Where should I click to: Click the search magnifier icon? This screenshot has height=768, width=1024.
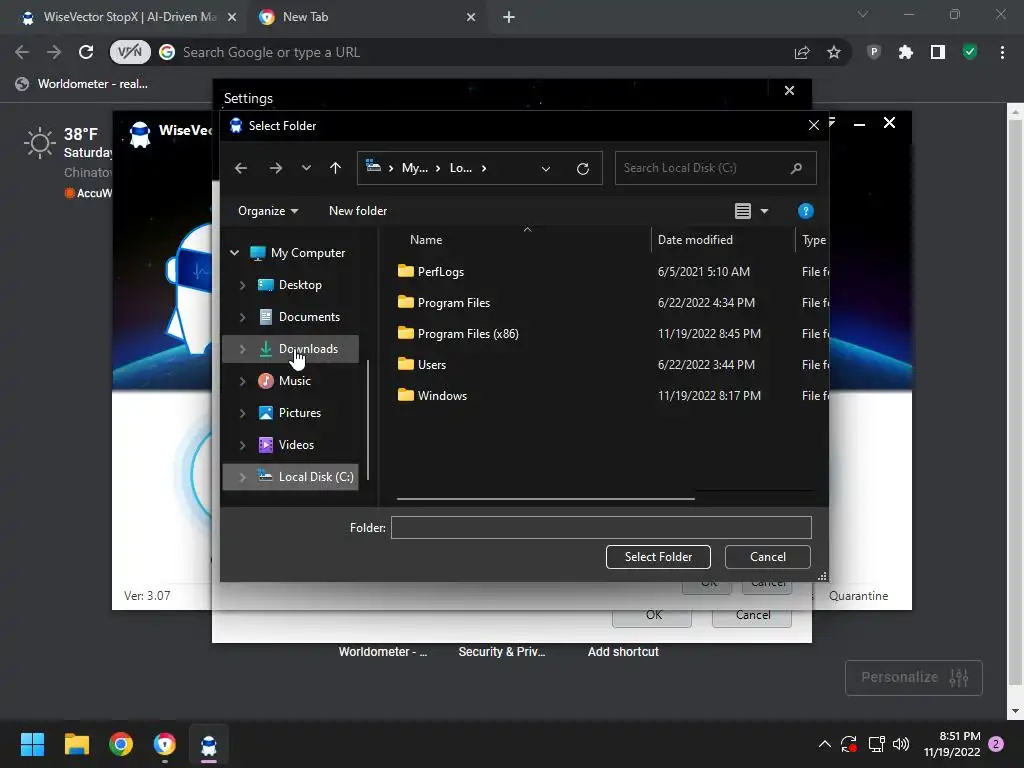click(796, 168)
